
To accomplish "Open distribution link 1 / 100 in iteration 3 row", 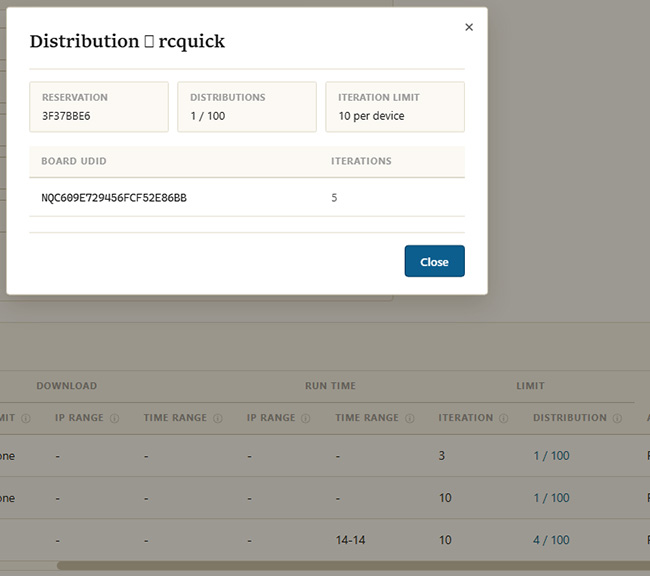I will pyautogui.click(x=551, y=456).
